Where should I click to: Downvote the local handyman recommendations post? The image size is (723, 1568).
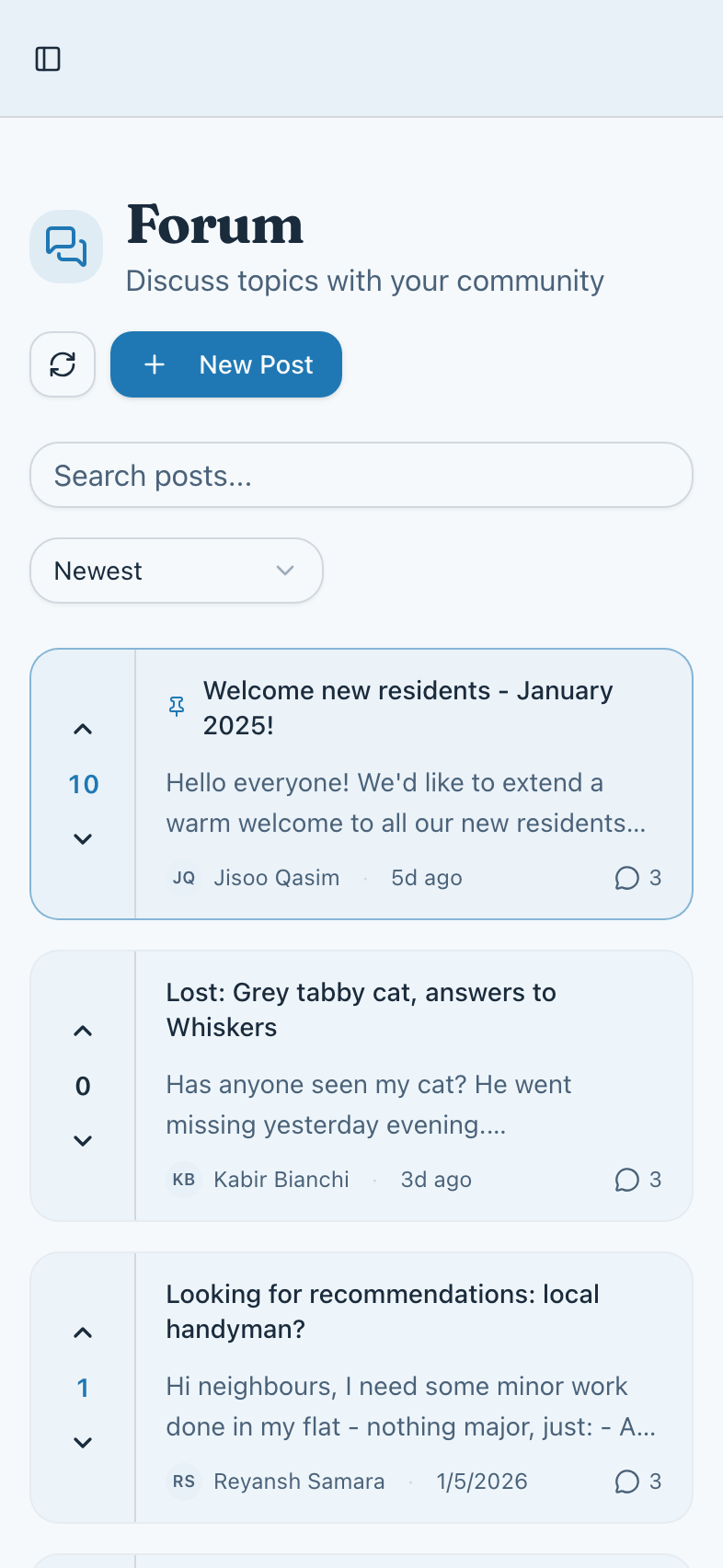(x=83, y=1442)
